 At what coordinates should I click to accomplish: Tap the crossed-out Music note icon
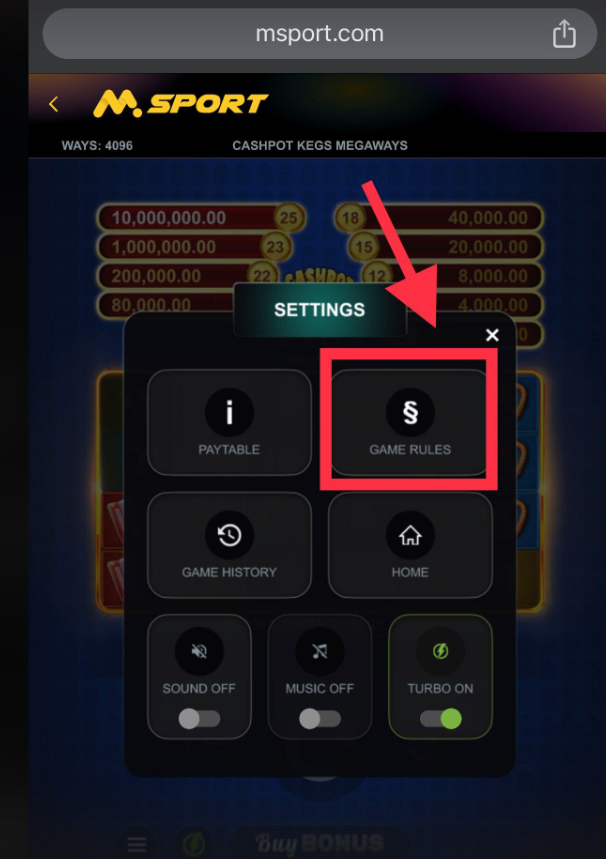[319, 651]
